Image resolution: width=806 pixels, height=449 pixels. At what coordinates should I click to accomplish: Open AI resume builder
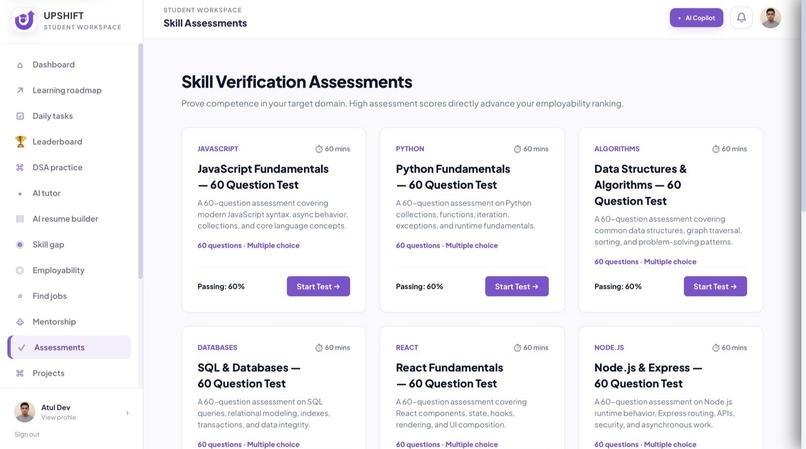coord(69,219)
